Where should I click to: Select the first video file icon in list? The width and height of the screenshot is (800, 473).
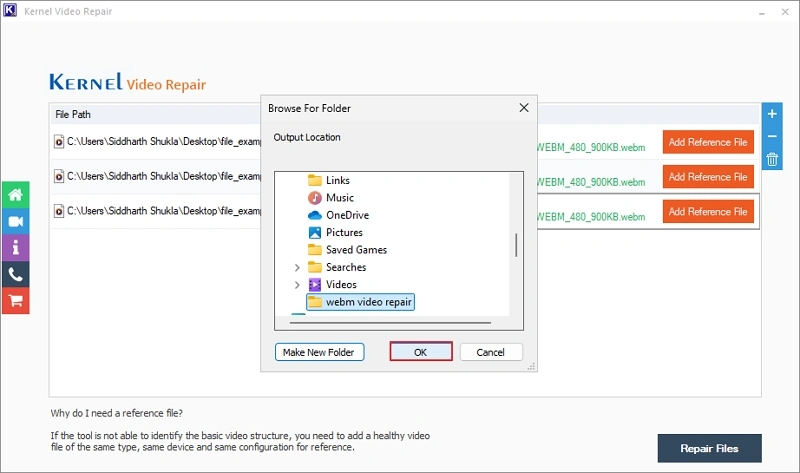59,141
